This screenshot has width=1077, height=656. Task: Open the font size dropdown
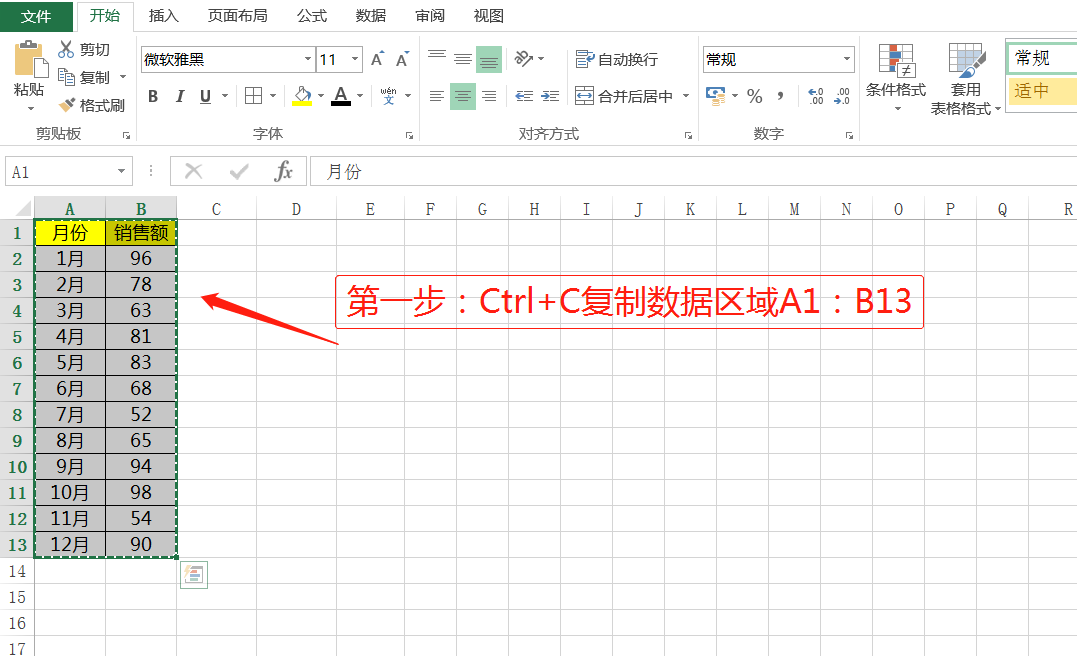355,59
